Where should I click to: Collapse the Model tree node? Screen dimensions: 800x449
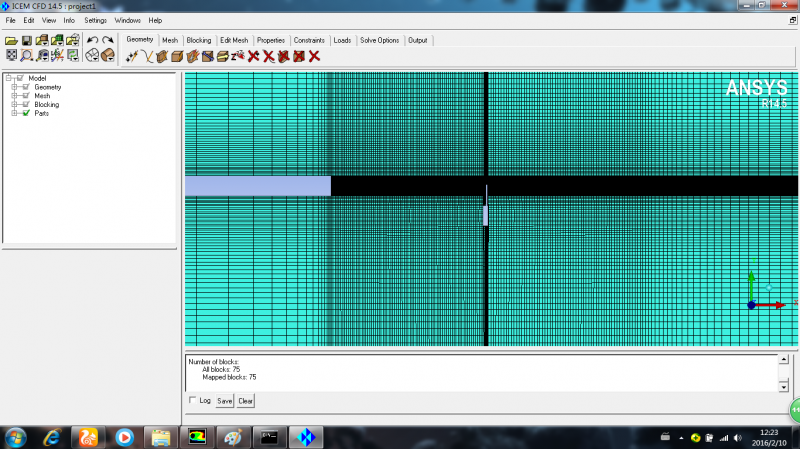(x=9, y=78)
